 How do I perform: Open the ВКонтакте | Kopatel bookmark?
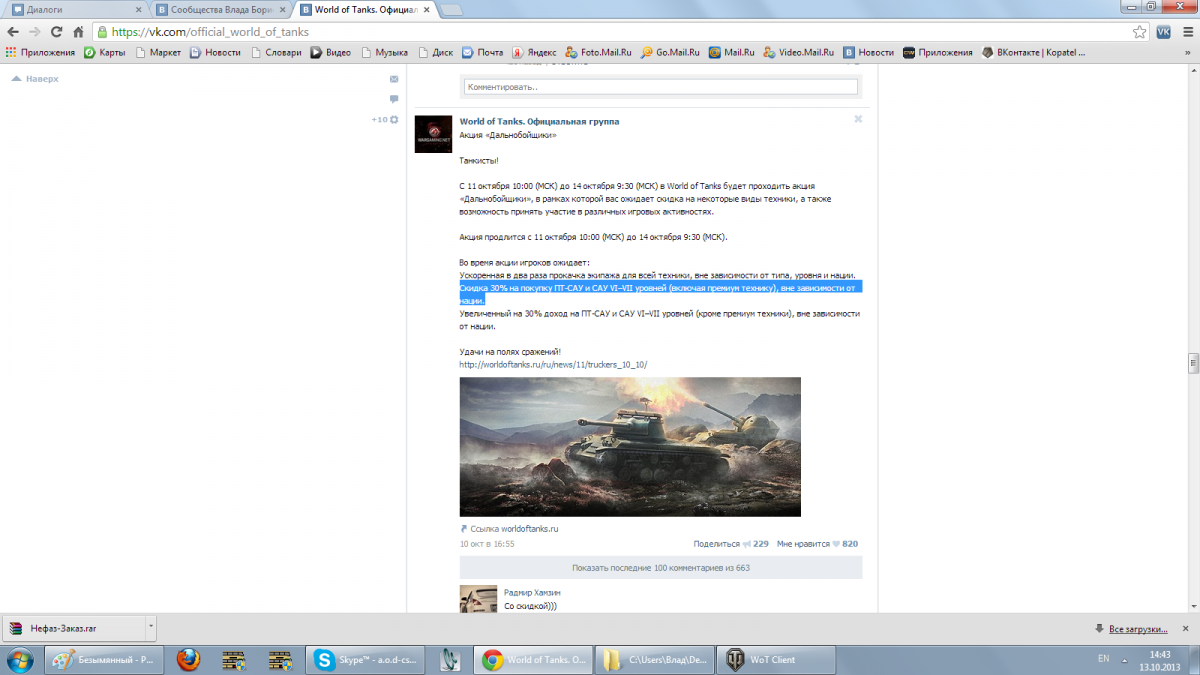[1033, 52]
